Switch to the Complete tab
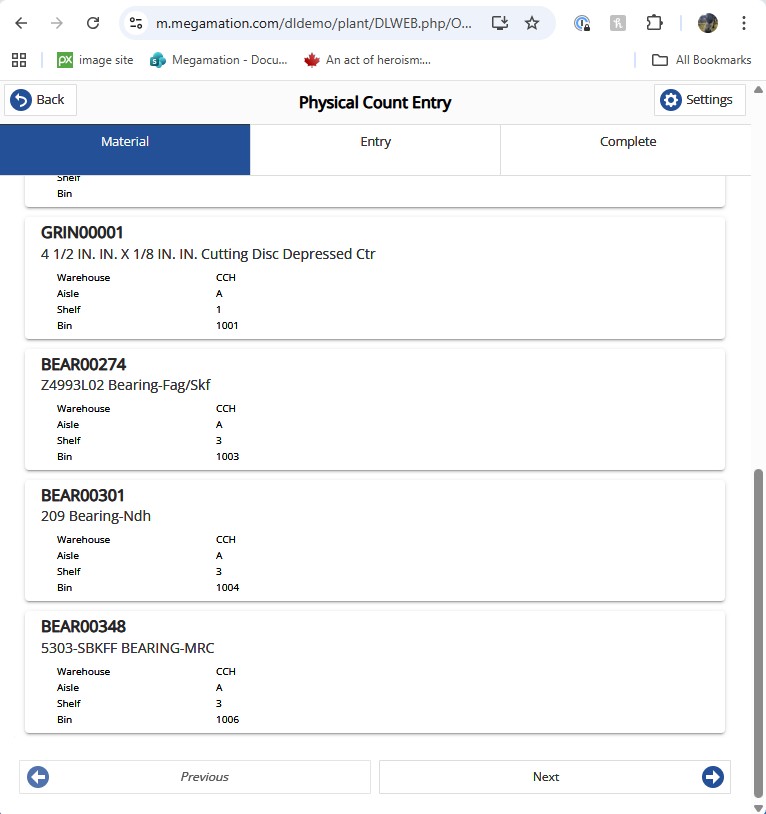 (x=627, y=142)
